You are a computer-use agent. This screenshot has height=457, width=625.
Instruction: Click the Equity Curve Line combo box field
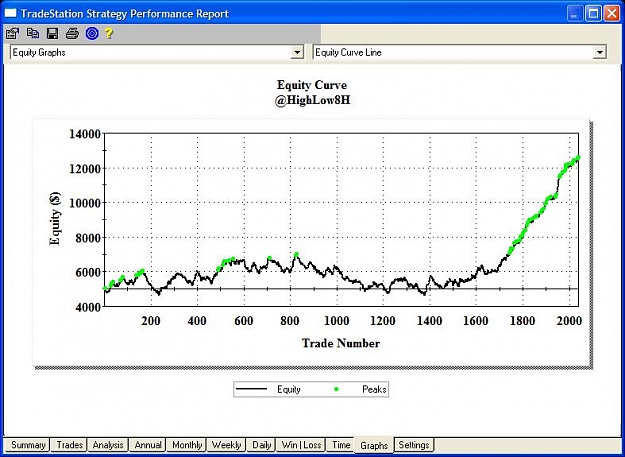460,52
